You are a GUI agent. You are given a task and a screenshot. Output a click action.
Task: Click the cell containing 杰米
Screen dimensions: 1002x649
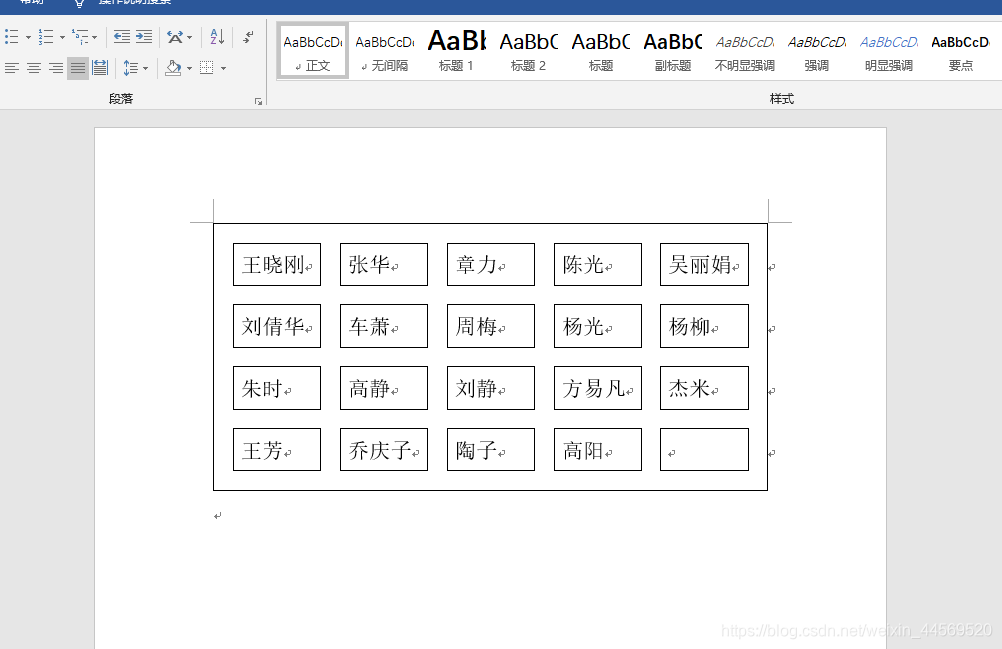tap(704, 388)
